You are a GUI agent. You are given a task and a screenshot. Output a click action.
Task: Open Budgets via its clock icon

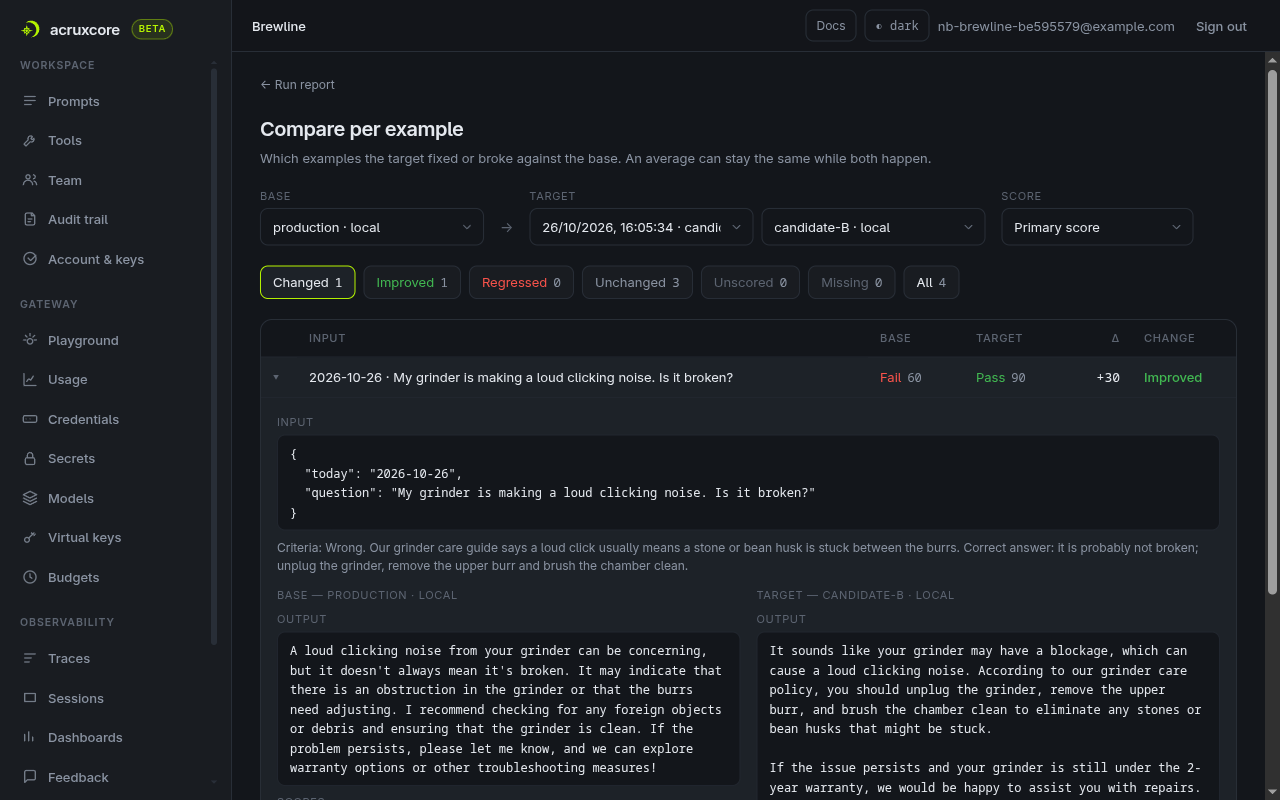click(30, 577)
